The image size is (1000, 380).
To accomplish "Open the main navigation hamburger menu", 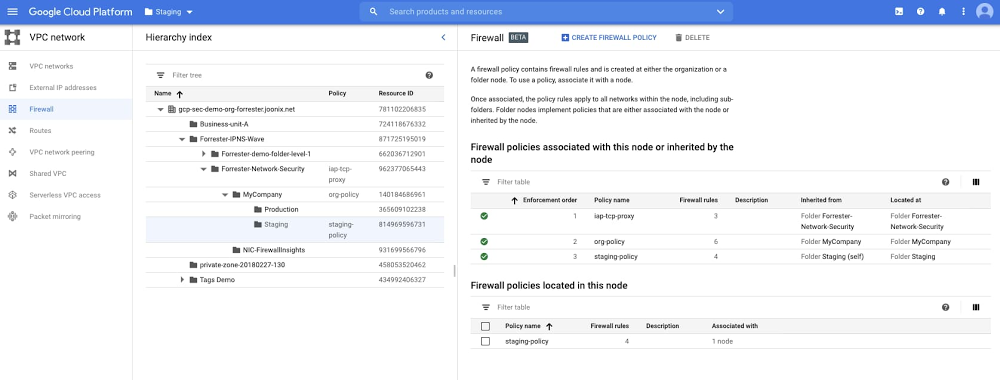I will coord(12,11).
